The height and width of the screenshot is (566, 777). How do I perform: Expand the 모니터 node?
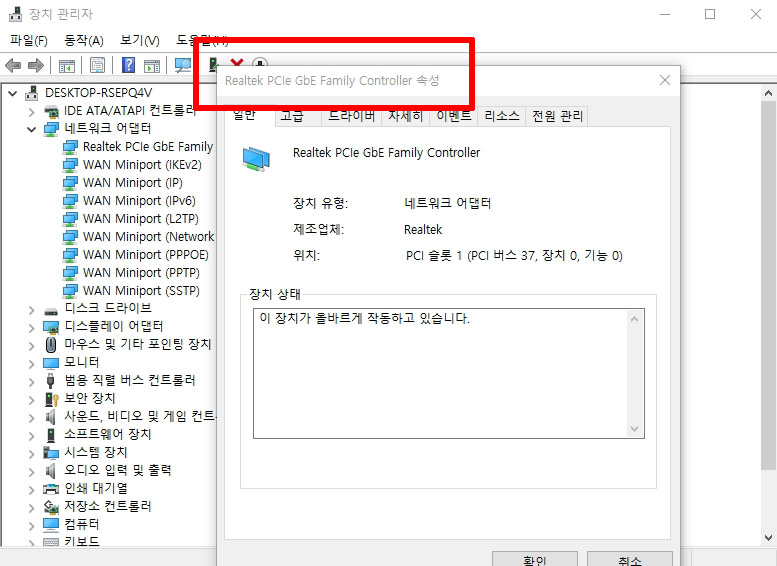click(x=32, y=364)
